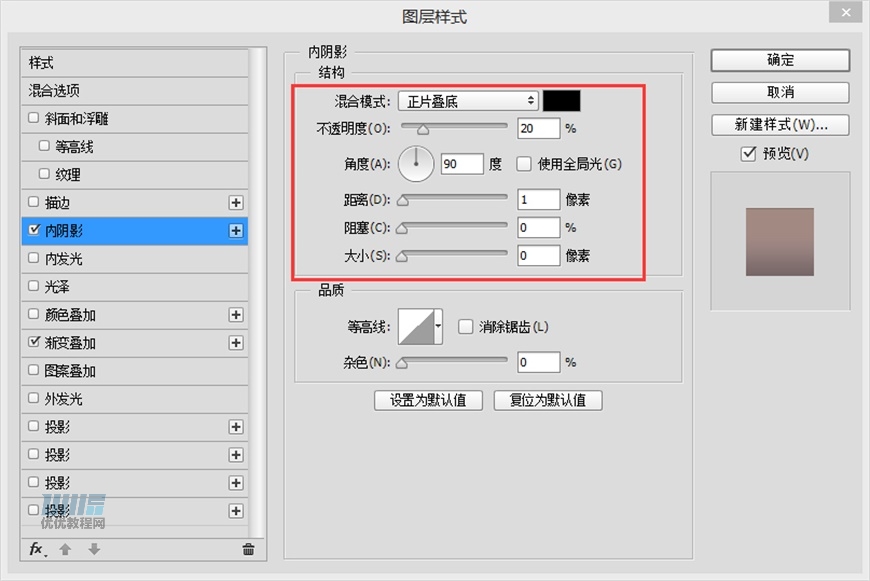The image size is (870, 581).
Task: Enable the 图案叠加 checkbox
Action: point(33,370)
